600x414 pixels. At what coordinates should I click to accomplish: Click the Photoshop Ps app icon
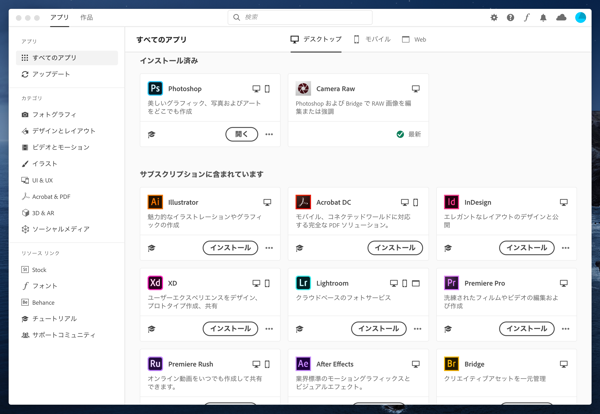click(x=155, y=88)
